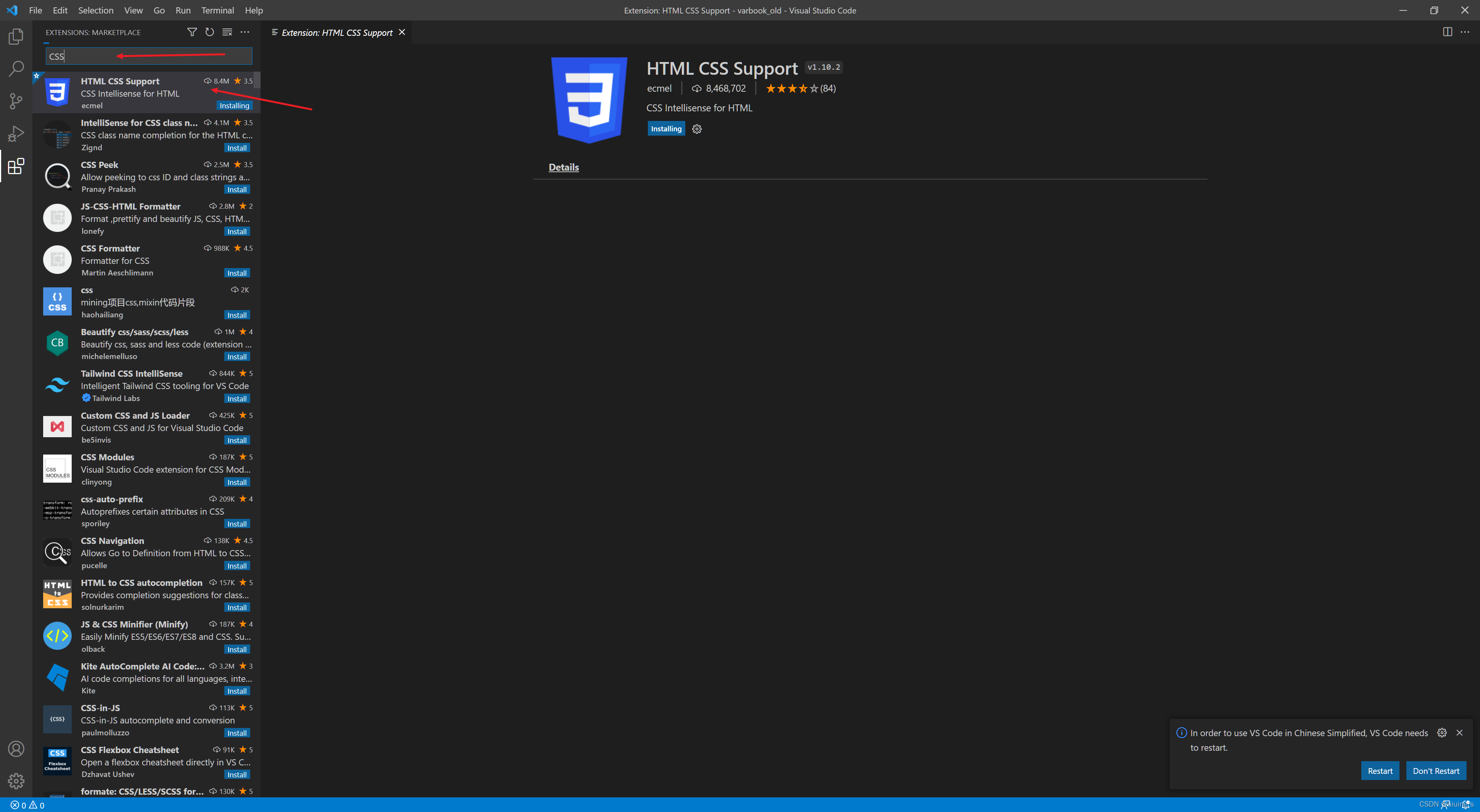The width and height of the screenshot is (1480, 812).
Task: Open the View menu
Action: point(133,10)
